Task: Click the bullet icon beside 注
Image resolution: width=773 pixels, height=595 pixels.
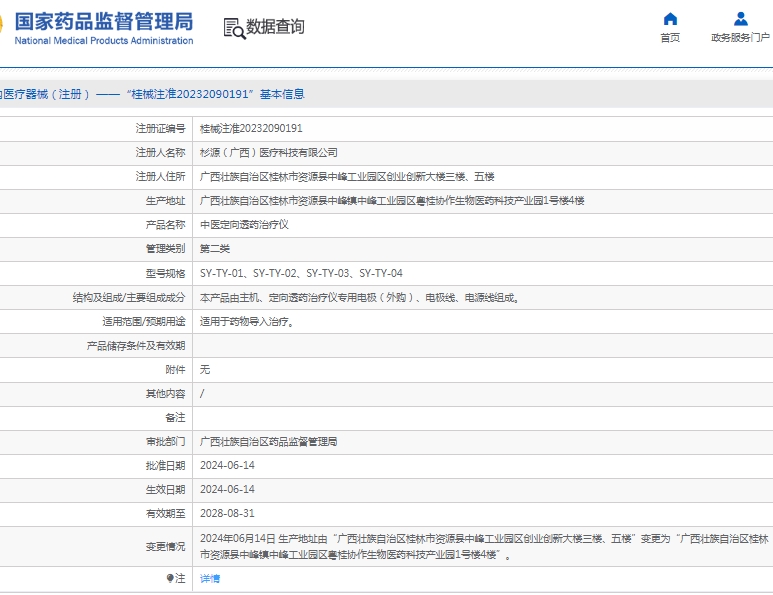Action: (170, 578)
